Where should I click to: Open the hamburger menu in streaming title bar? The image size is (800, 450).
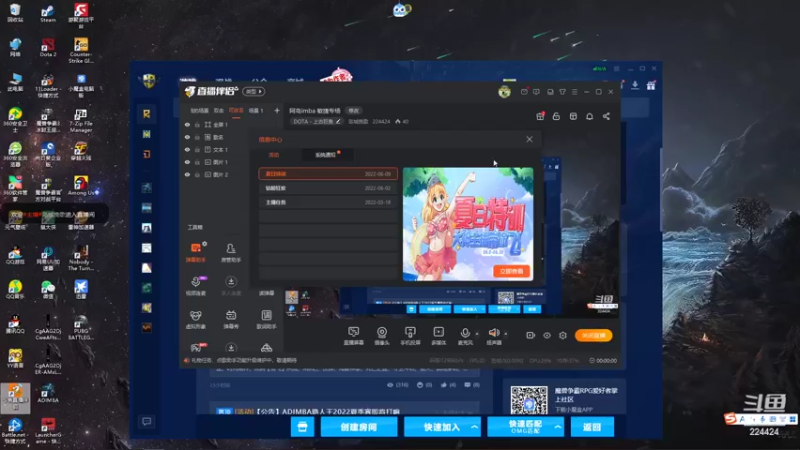pos(574,92)
